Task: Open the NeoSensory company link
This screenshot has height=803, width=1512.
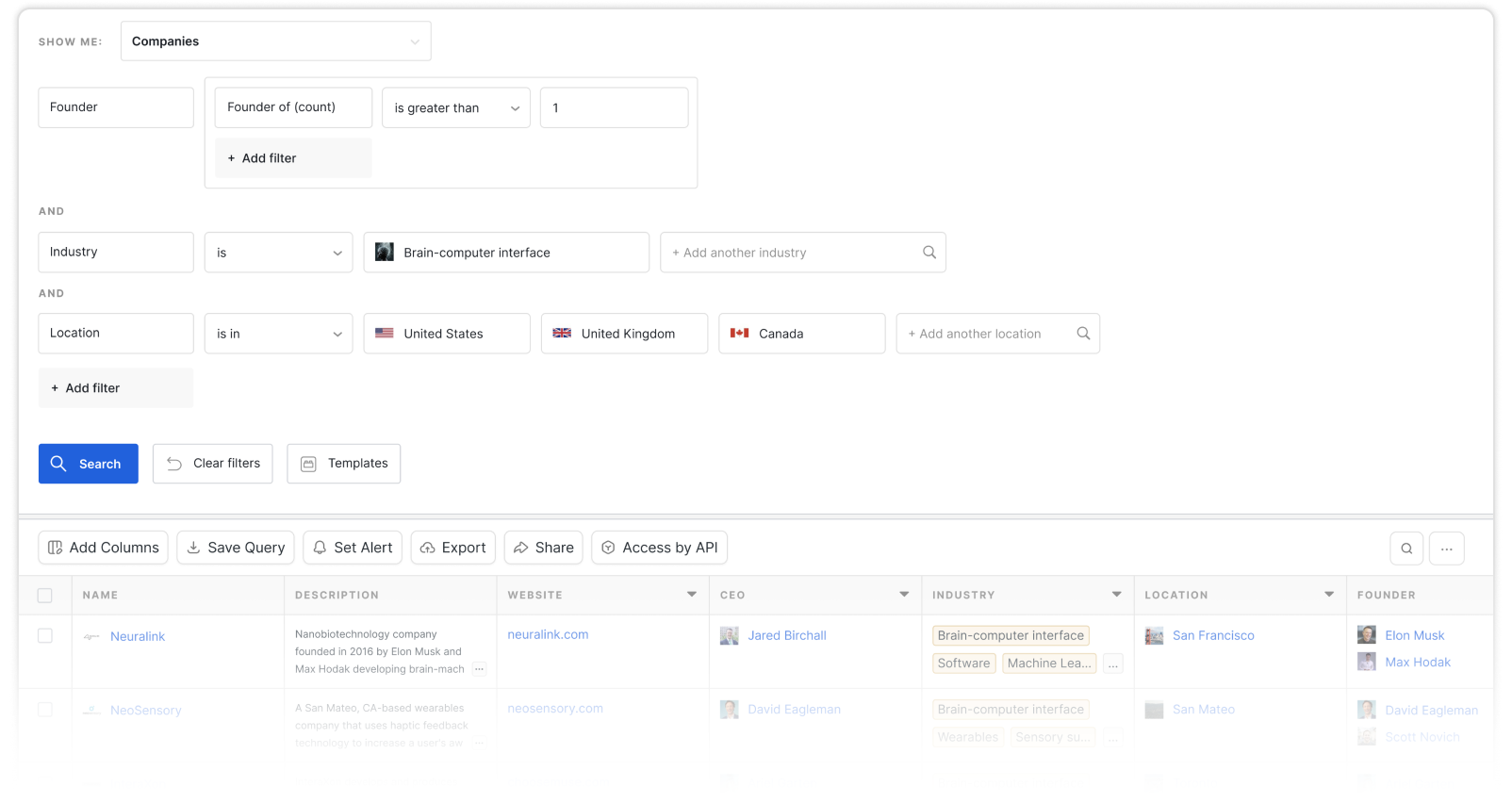Action: pyautogui.click(x=146, y=711)
